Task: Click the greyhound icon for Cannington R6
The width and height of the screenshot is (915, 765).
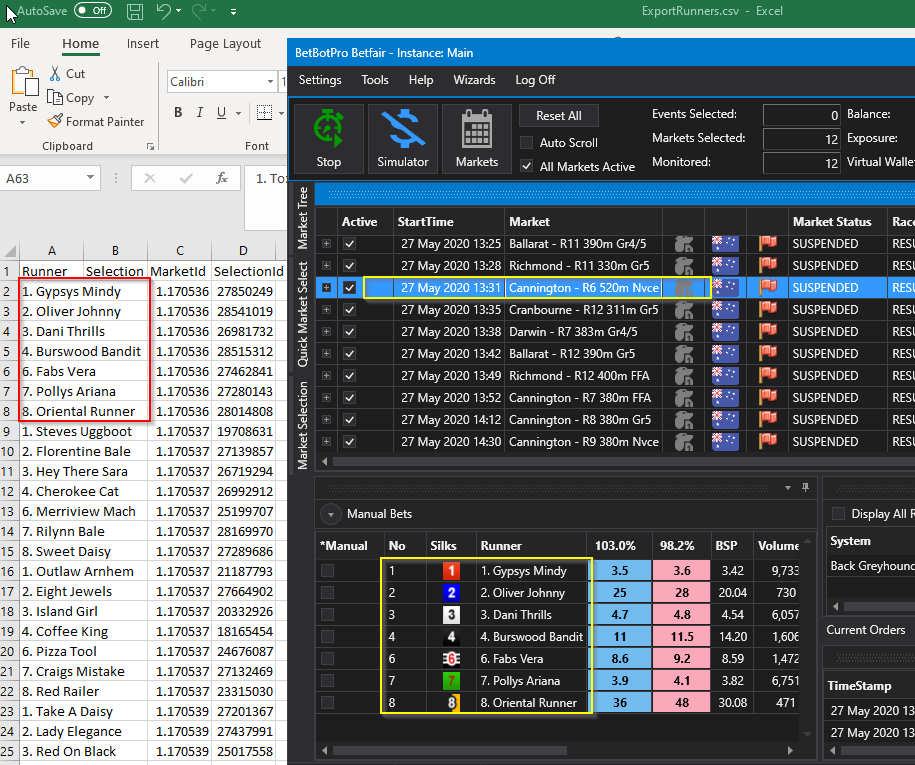Action: (684, 288)
